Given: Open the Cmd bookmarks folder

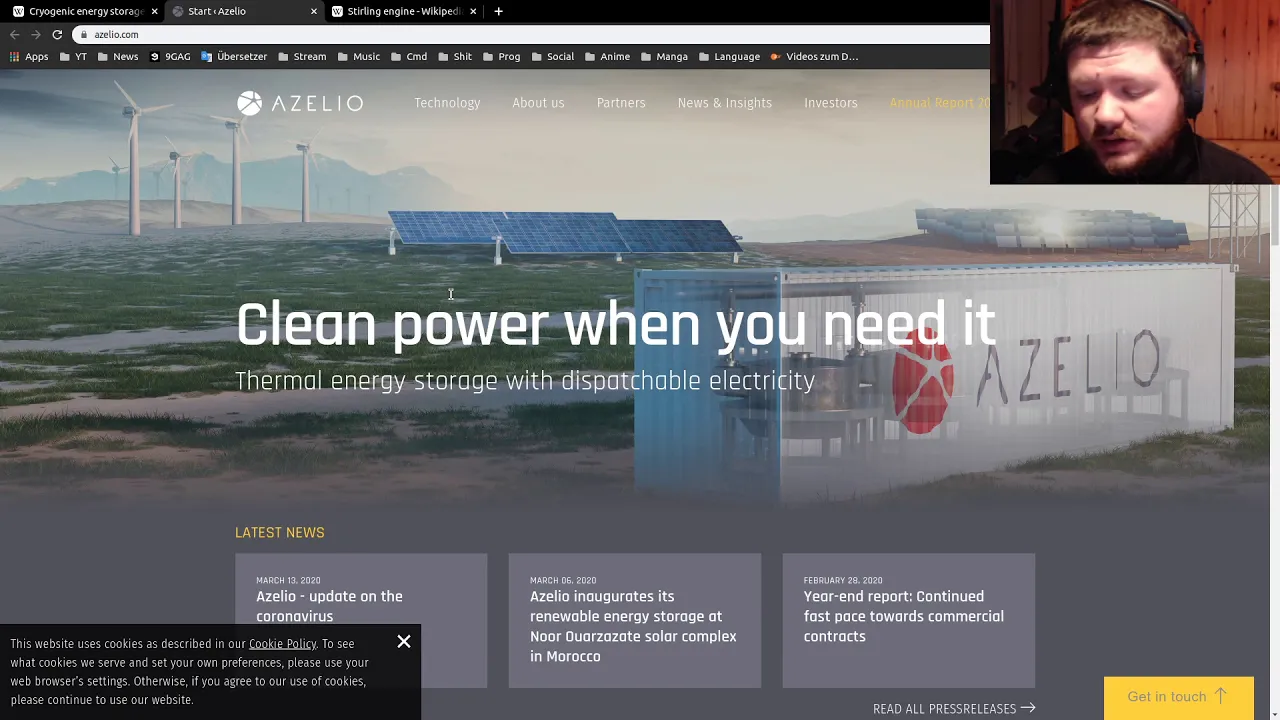Looking at the screenshot, I should (408, 57).
